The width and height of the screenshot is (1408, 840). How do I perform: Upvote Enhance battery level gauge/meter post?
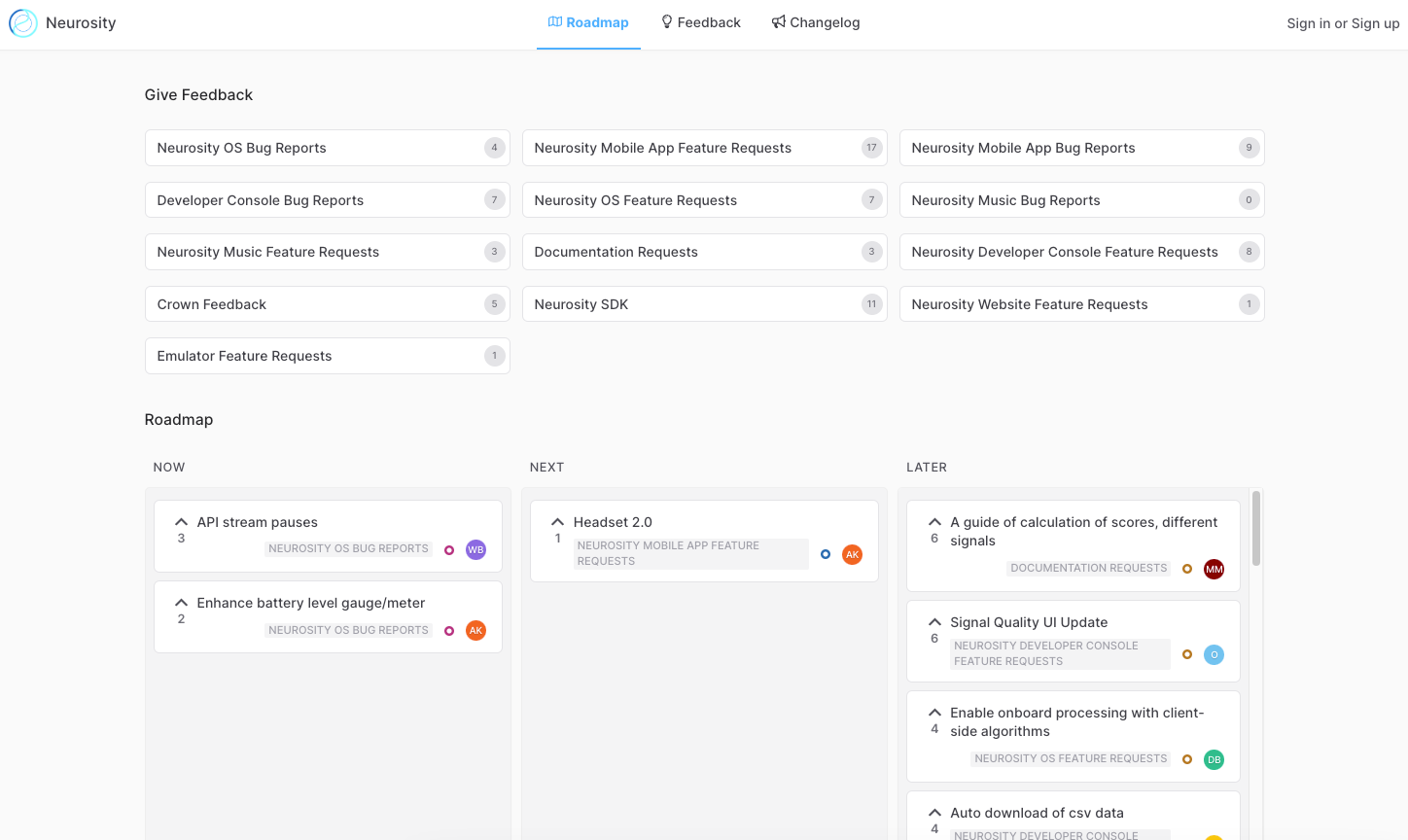coord(181,610)
